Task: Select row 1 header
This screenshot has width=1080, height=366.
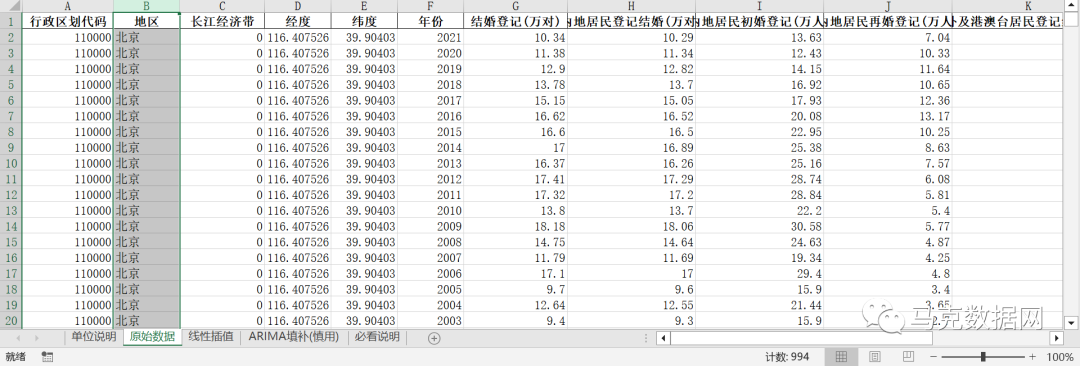Action: [x=11, y=21]
